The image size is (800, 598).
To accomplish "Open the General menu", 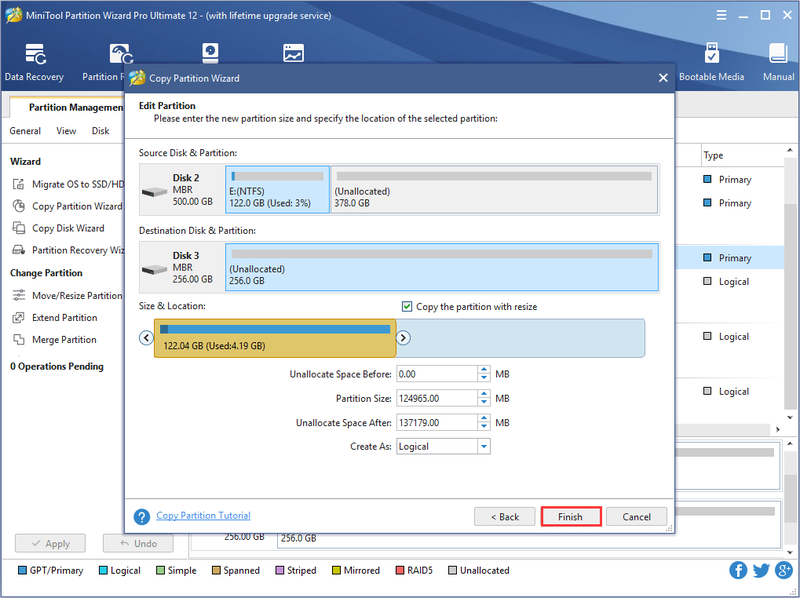I will pyautogui.click(x=25, y=131).
